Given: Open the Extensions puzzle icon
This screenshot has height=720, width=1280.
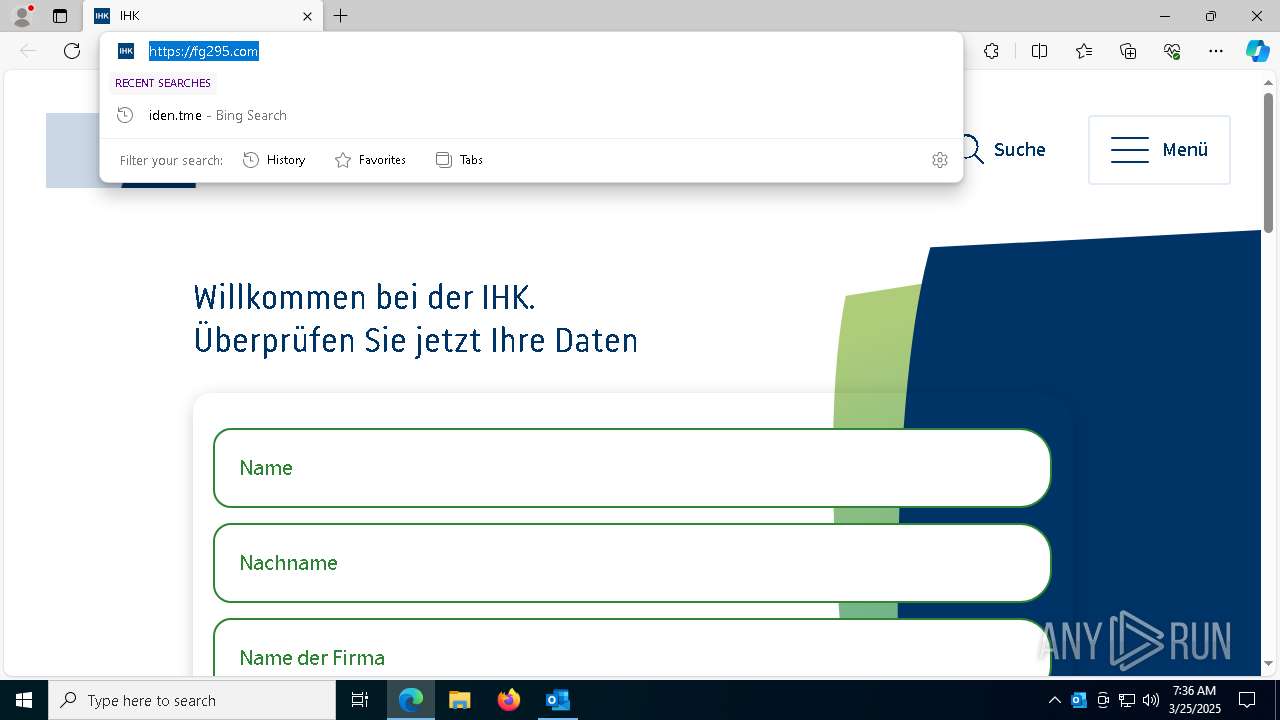Looking at the screenshot, I should (x=991, y=51).
